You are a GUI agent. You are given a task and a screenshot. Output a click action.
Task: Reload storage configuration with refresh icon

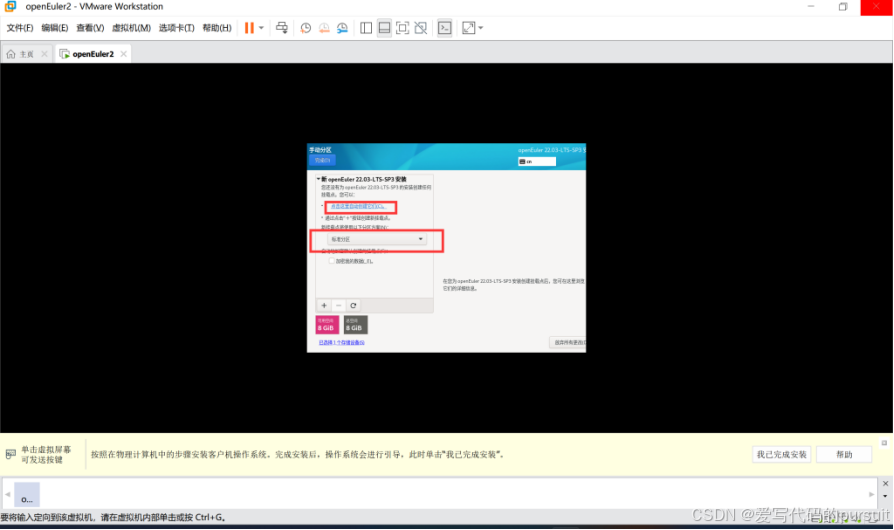353,305
